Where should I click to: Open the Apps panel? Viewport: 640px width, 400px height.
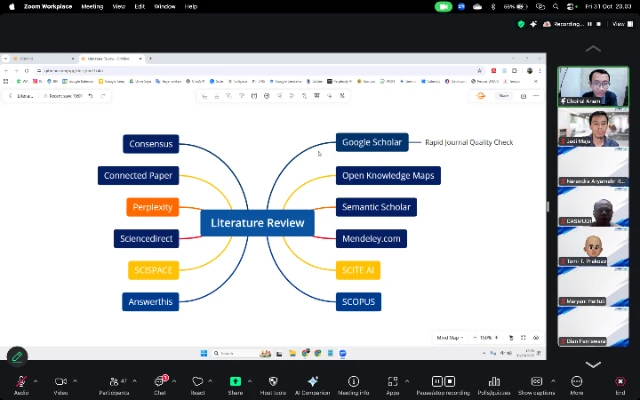(x=393, y=382)
